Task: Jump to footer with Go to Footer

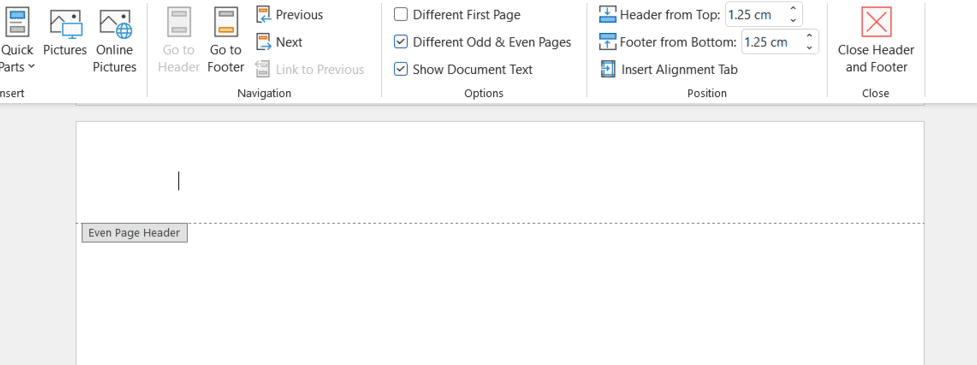Action: (x=226, y=40)
